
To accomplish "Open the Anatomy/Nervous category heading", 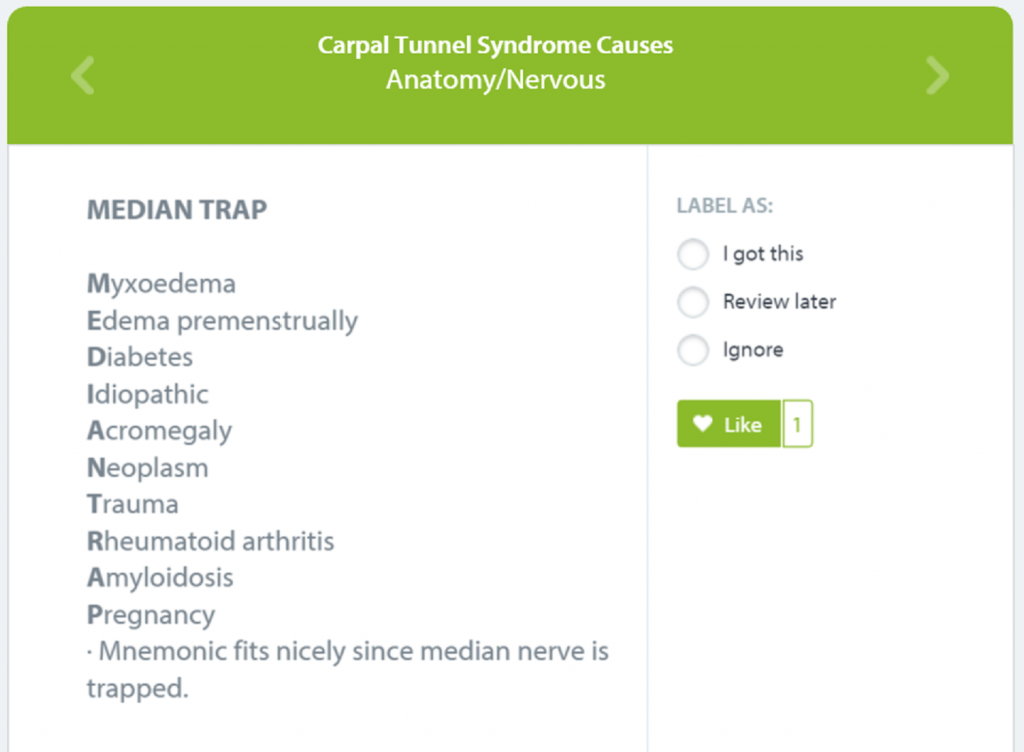I will pyautogui.click(x=495, y=80).
